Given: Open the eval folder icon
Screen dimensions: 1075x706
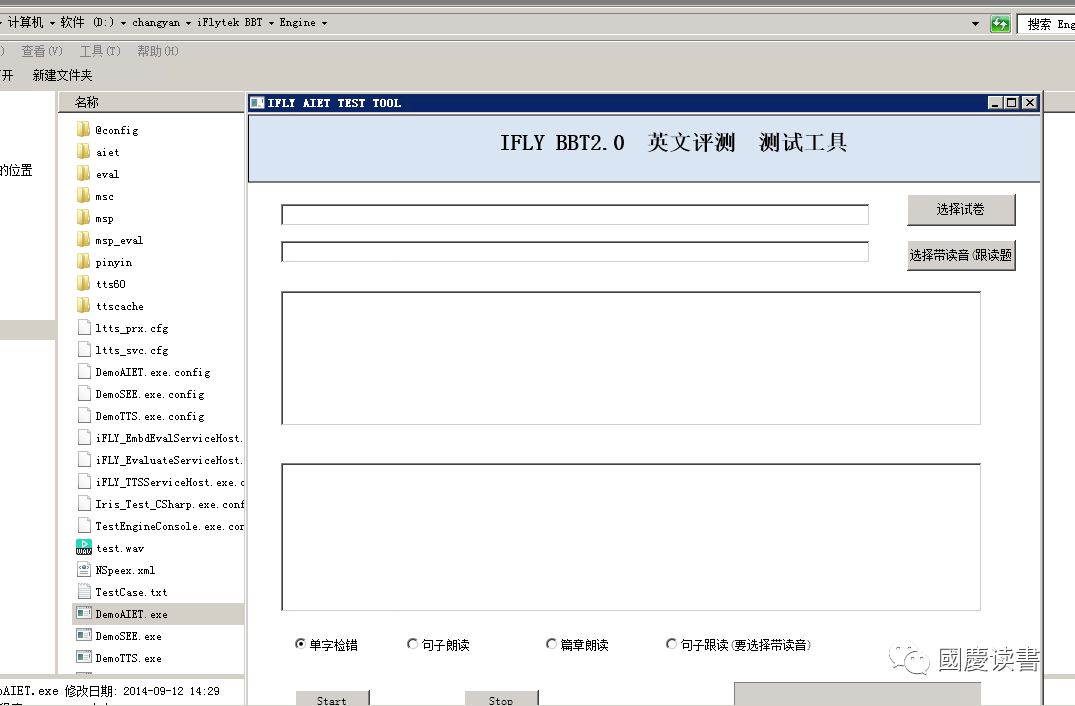Looking at the screenshot, I should [x=84, y=173].
